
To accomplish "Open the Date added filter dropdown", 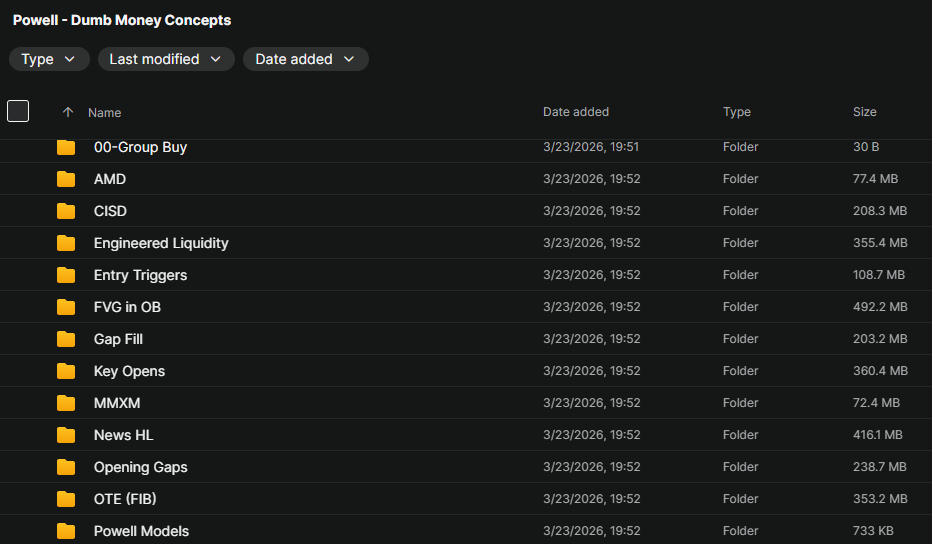I will (x=305, y=59).
